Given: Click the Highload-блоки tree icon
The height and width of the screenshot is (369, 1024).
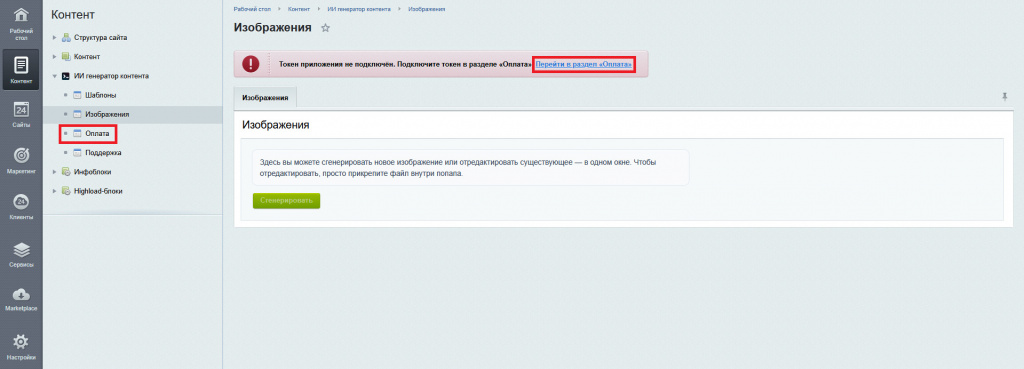Looking at the screenshot, I should (65, 191).
